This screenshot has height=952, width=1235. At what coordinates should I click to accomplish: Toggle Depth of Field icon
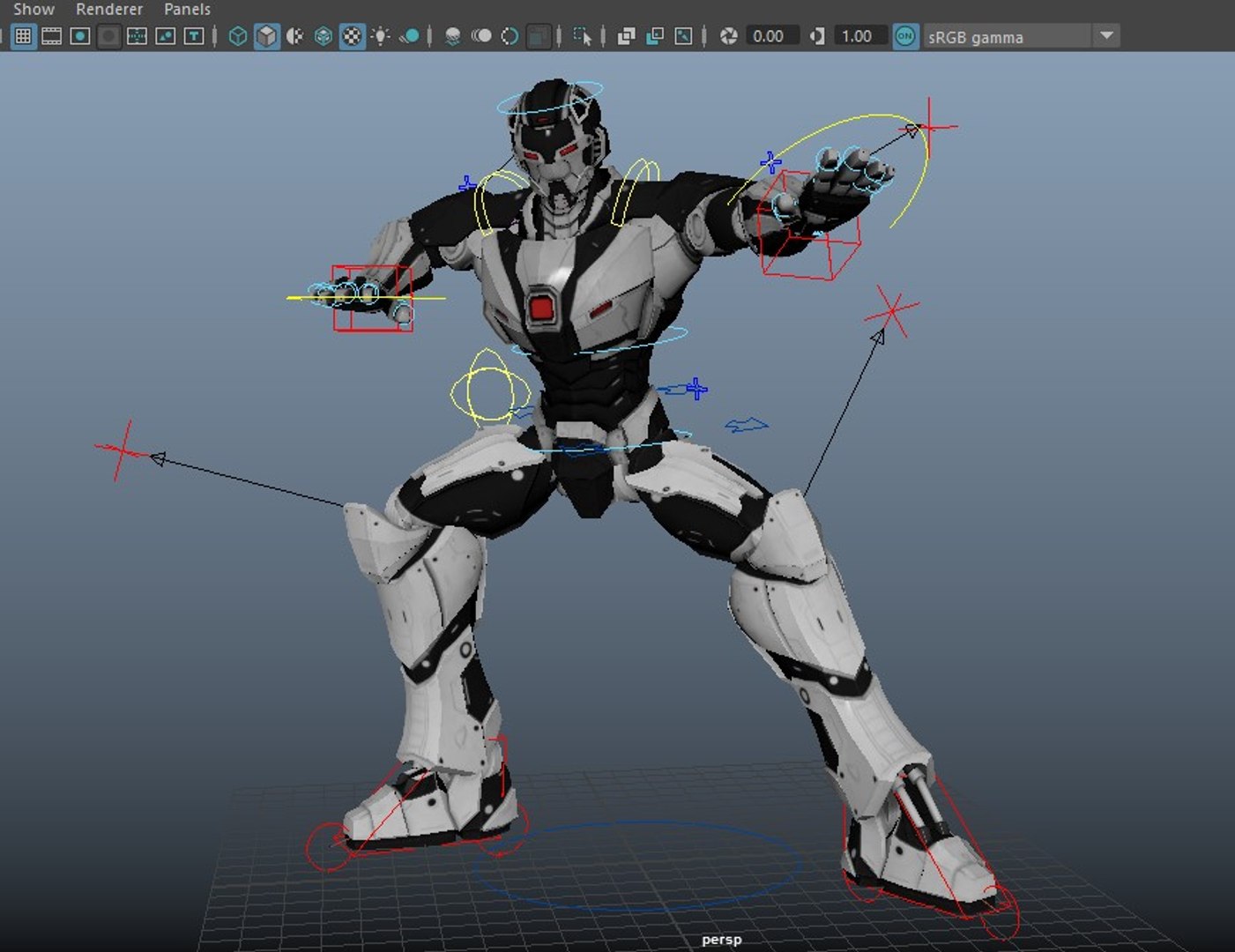(x=538, y=36)
